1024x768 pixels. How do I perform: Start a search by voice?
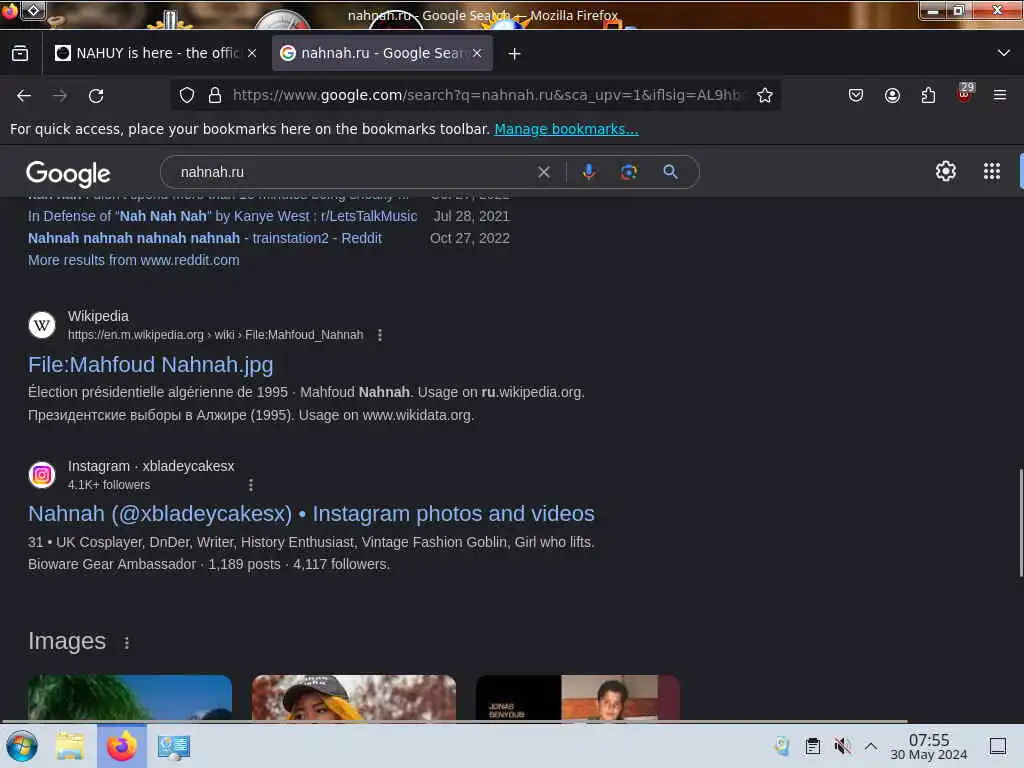point(588,172)
